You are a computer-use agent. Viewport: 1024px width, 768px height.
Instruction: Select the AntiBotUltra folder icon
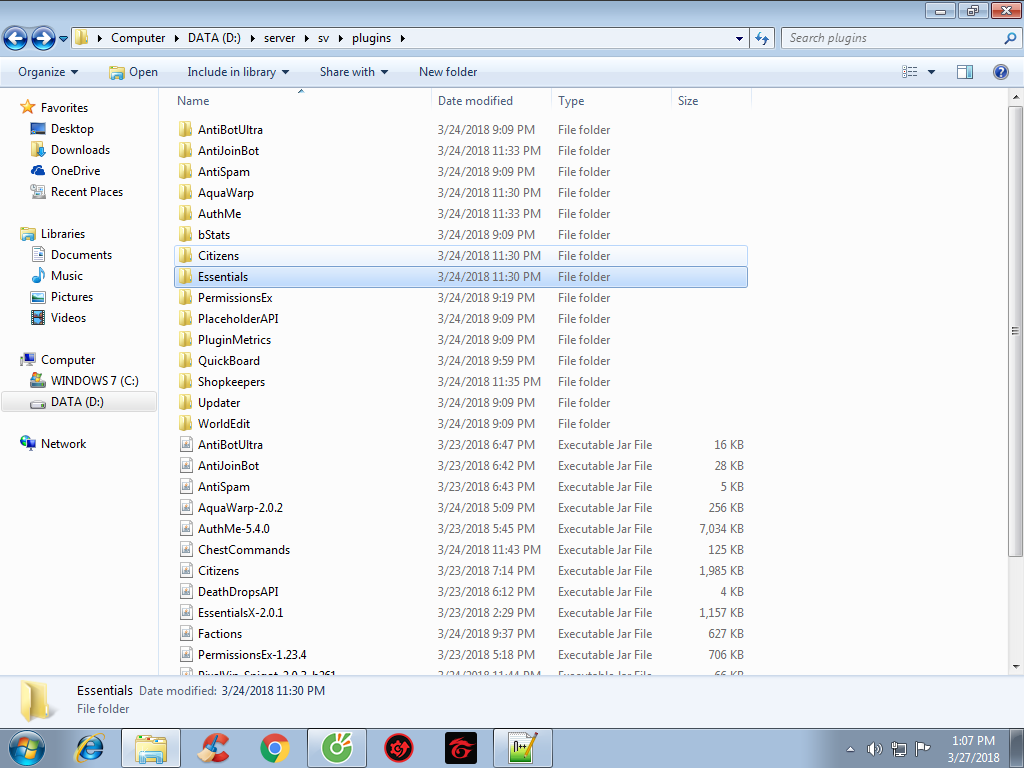pyautogui.click(x=186, y=129)
